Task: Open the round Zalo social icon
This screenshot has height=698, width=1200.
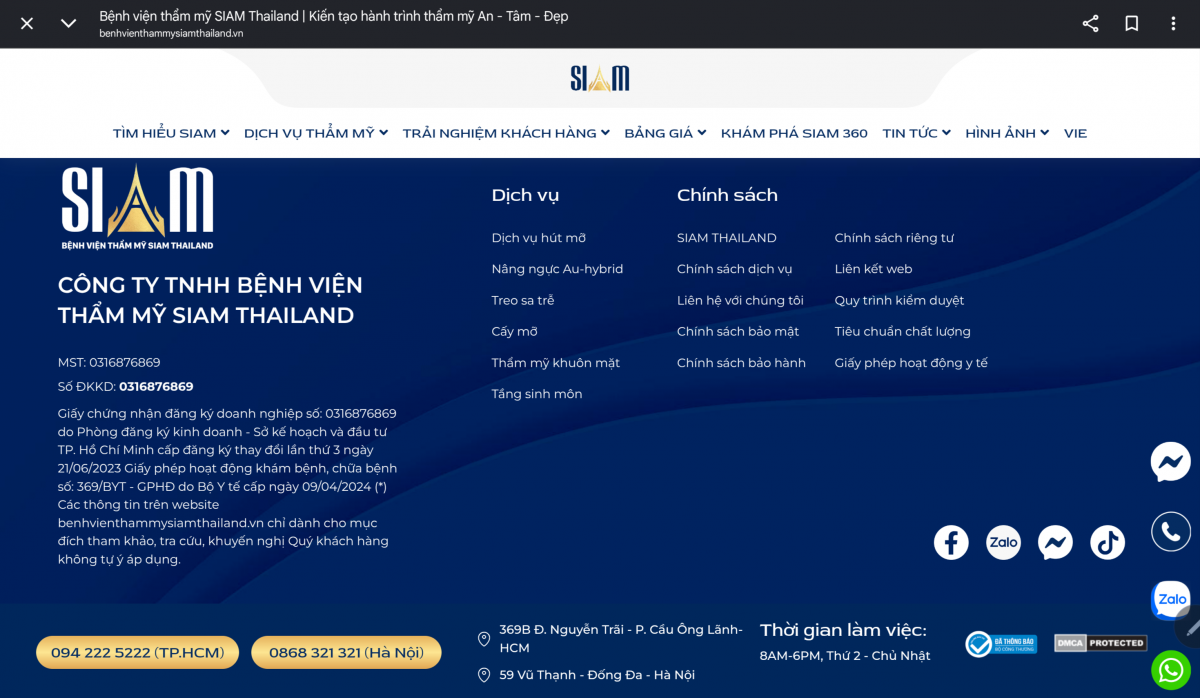Action: click(x=1003, y=542)
